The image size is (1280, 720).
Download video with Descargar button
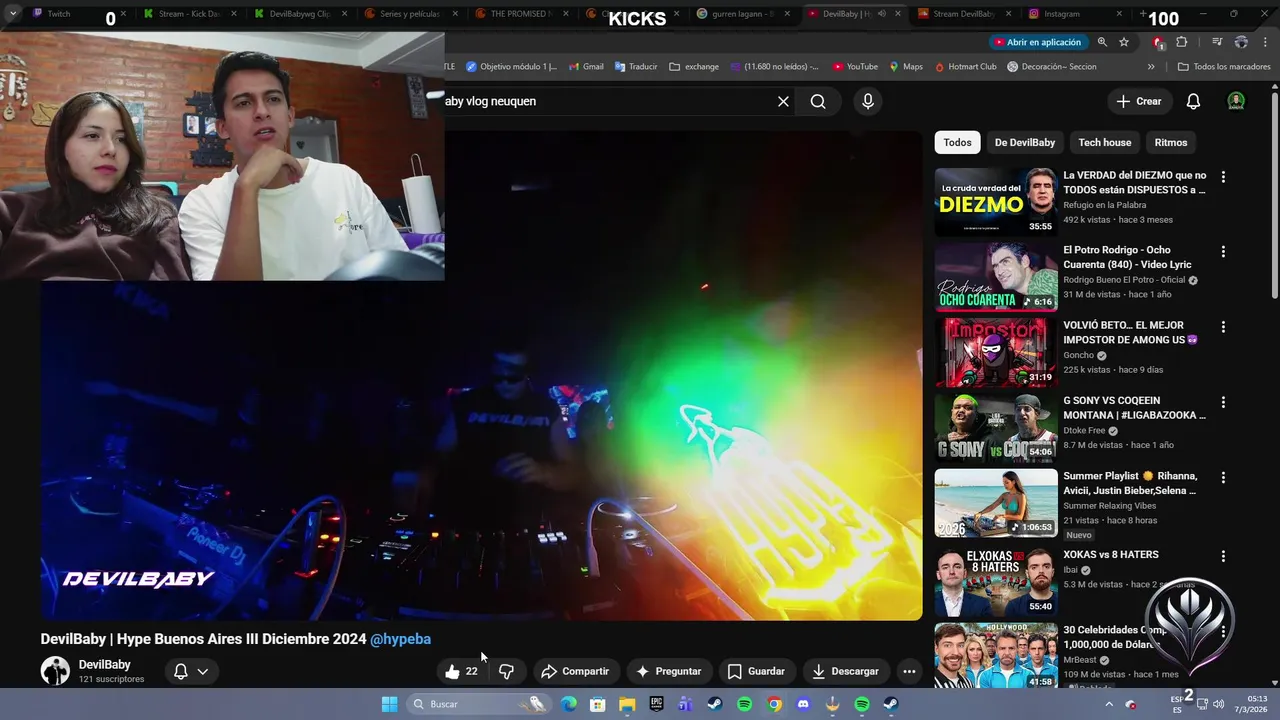pyautogui.click(x=845, y=671)
